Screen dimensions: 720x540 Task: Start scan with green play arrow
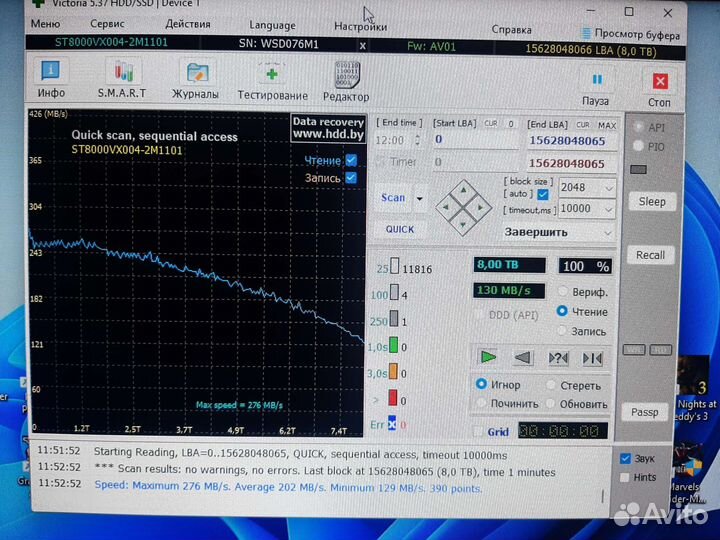coord(488,357)
